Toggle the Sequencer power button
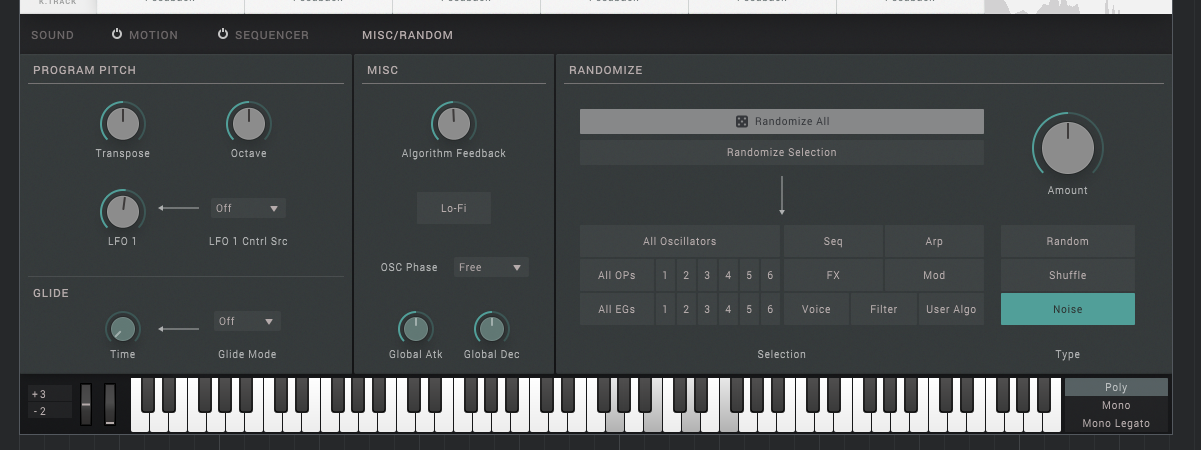The width and height of the screenshot is (1201, 450). click(223, 35)
